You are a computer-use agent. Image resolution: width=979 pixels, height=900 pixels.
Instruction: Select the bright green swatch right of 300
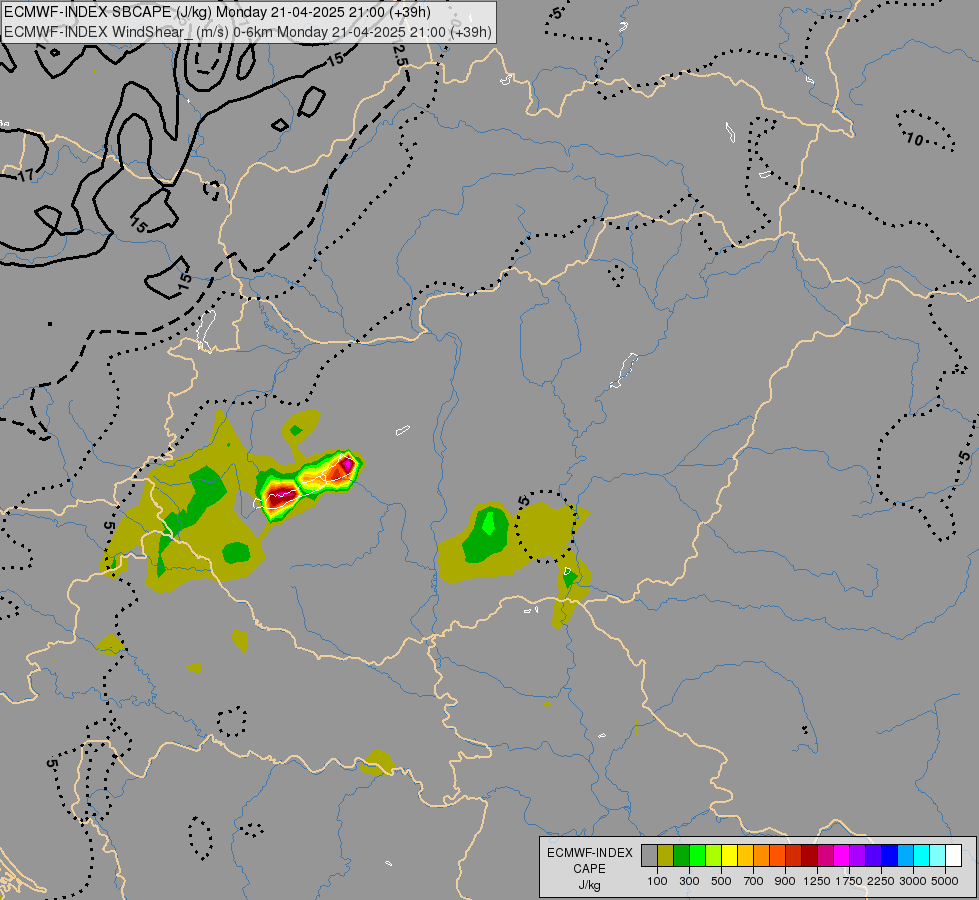pyautogui.click(x=697, y=855)
